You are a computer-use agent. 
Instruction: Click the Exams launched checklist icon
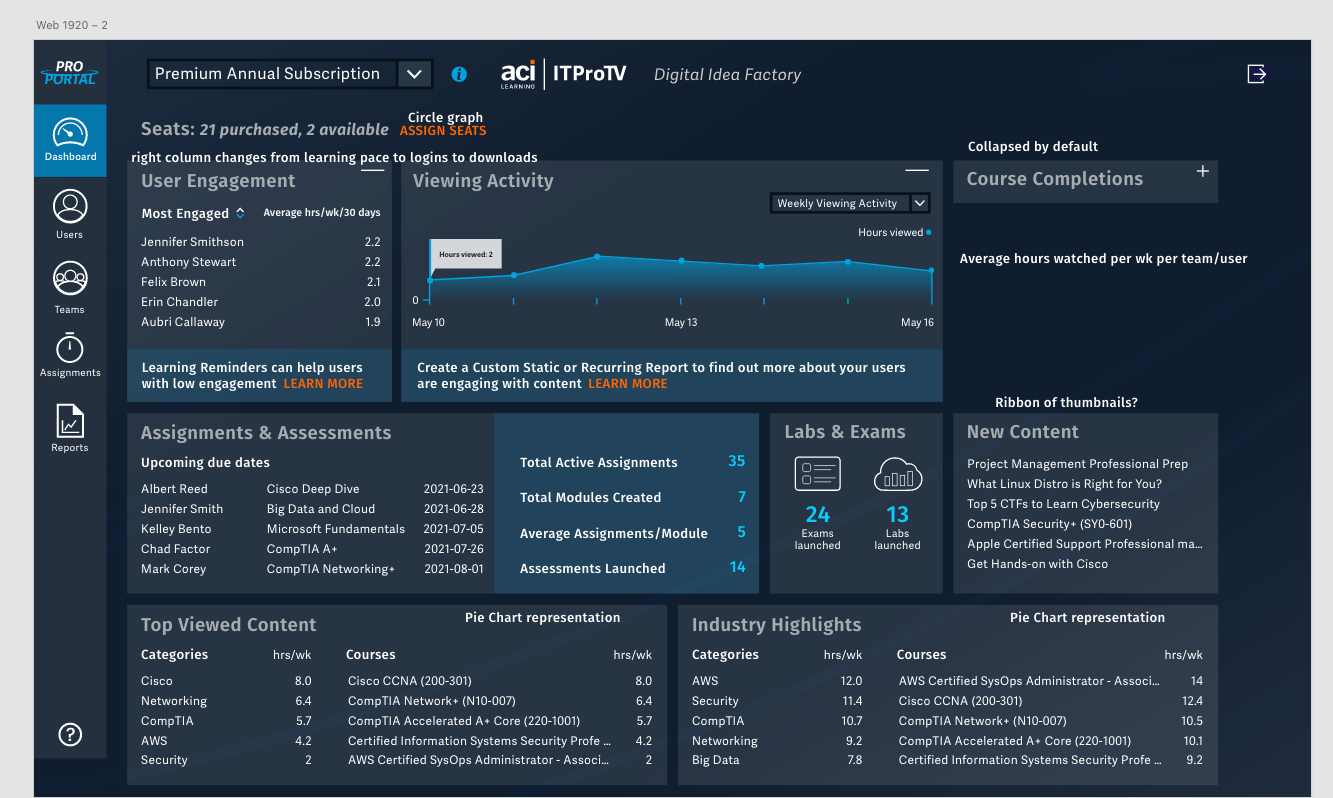(817, 474)
